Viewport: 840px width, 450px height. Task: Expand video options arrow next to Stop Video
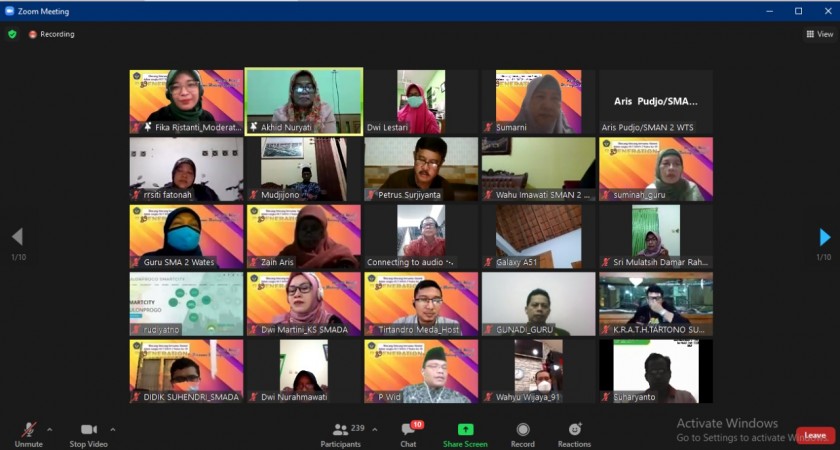[x=112, y=430]
